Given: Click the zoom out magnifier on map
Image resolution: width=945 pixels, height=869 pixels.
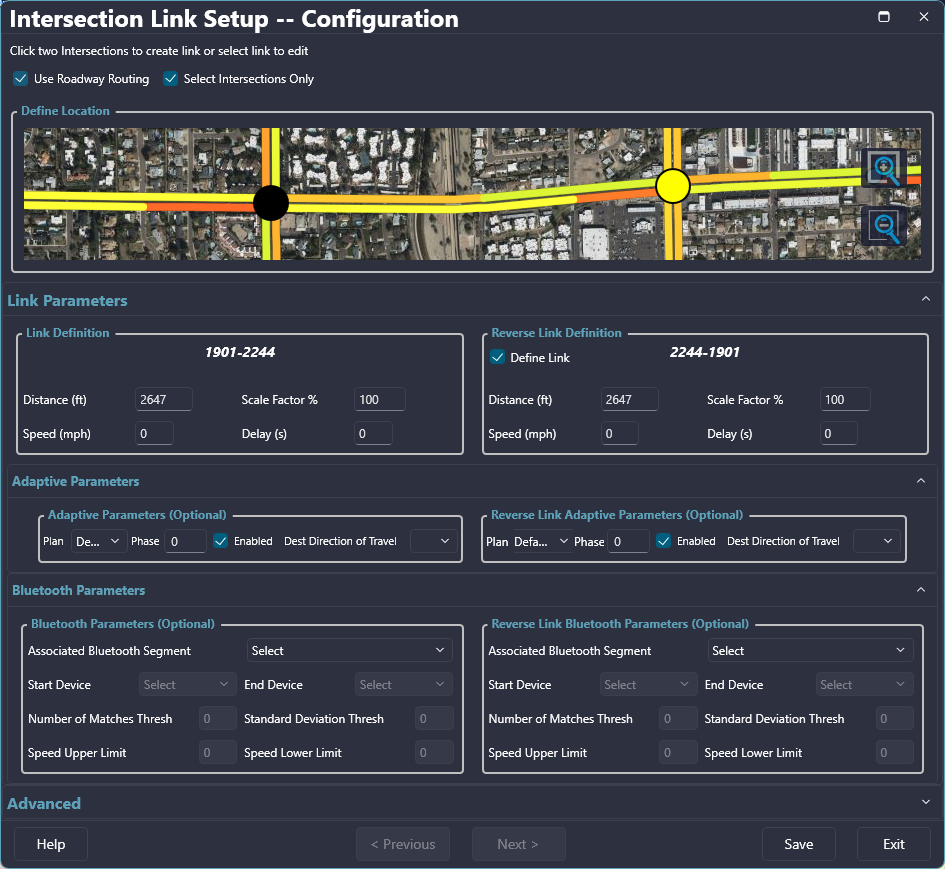Looking at the screenshot, I should (x=884, y=227).
